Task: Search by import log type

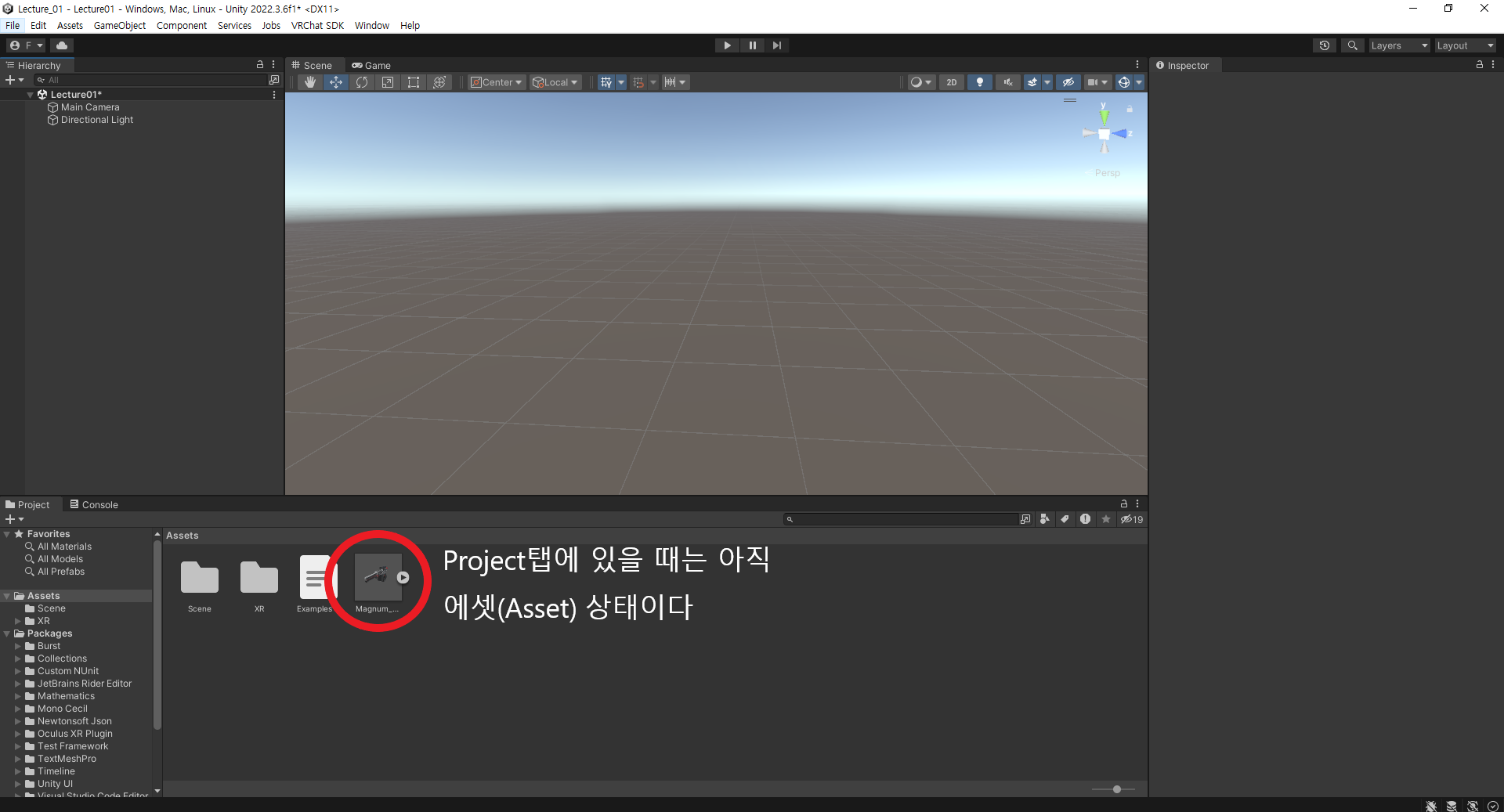Action: 1085,519
